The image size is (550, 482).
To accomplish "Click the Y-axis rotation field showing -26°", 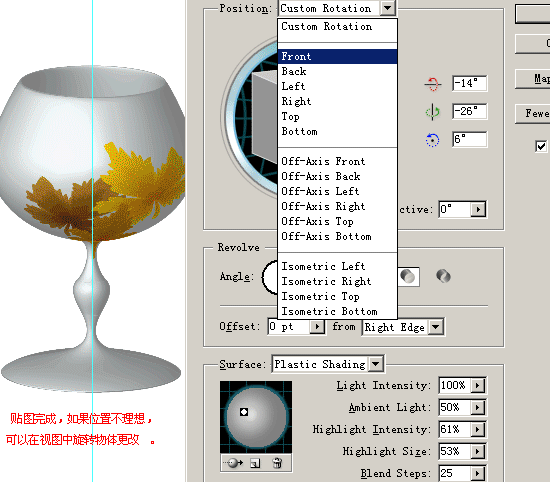I will coord(469,112).
